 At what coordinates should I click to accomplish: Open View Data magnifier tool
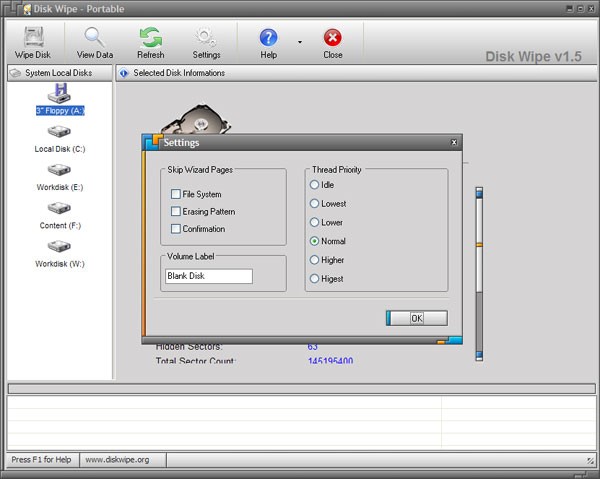95,37
